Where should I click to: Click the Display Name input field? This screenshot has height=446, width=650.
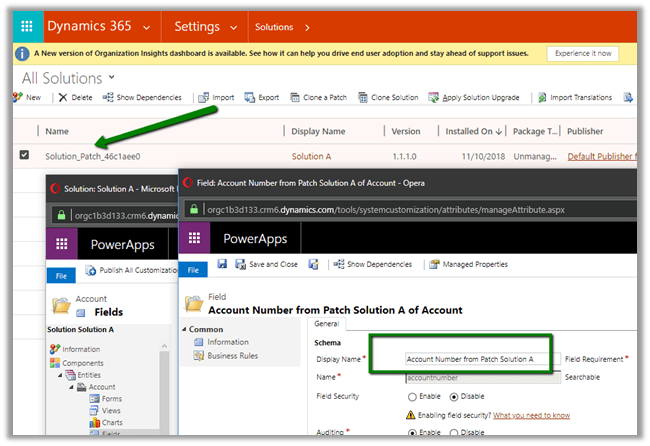pyautogui.click(x=476, y=359)
